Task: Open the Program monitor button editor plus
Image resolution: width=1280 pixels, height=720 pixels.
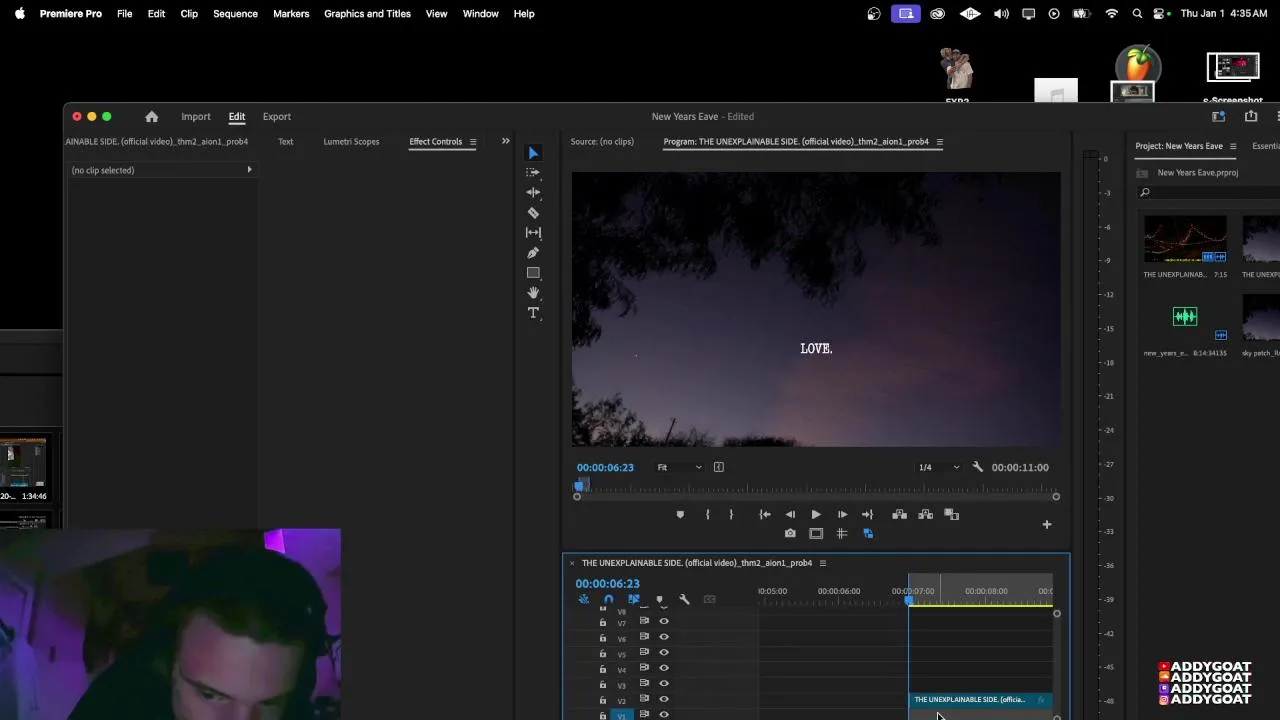Action: pos(1047,525)
